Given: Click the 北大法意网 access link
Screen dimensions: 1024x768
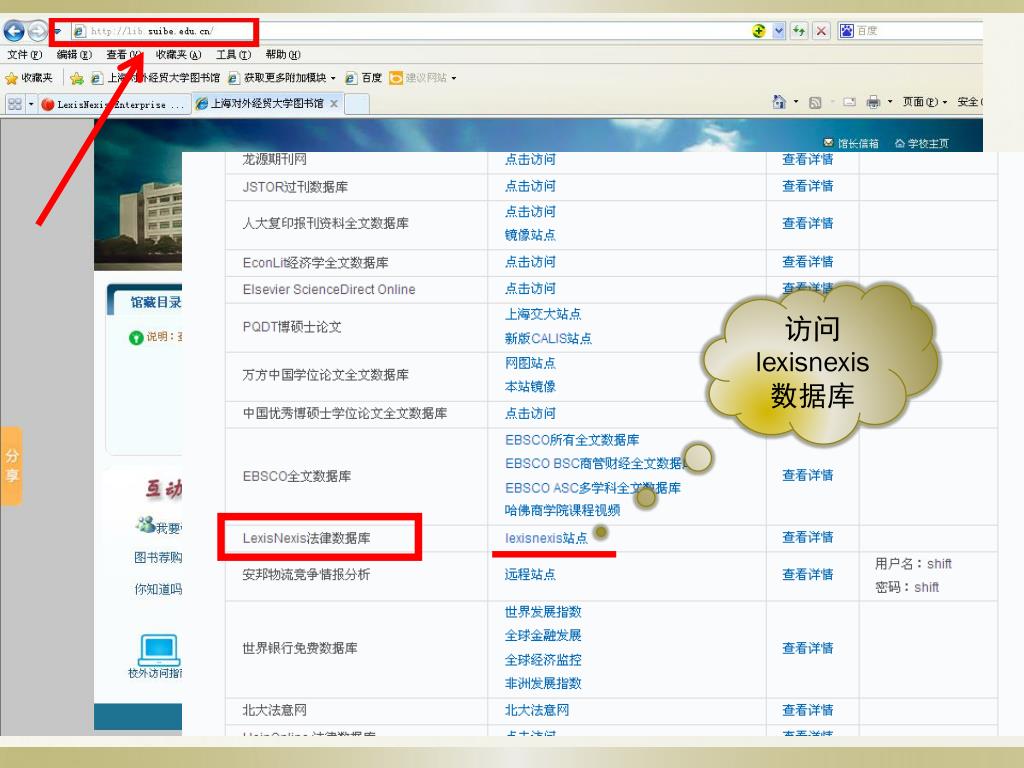Looking at the screenshot, I should (537, 710).
